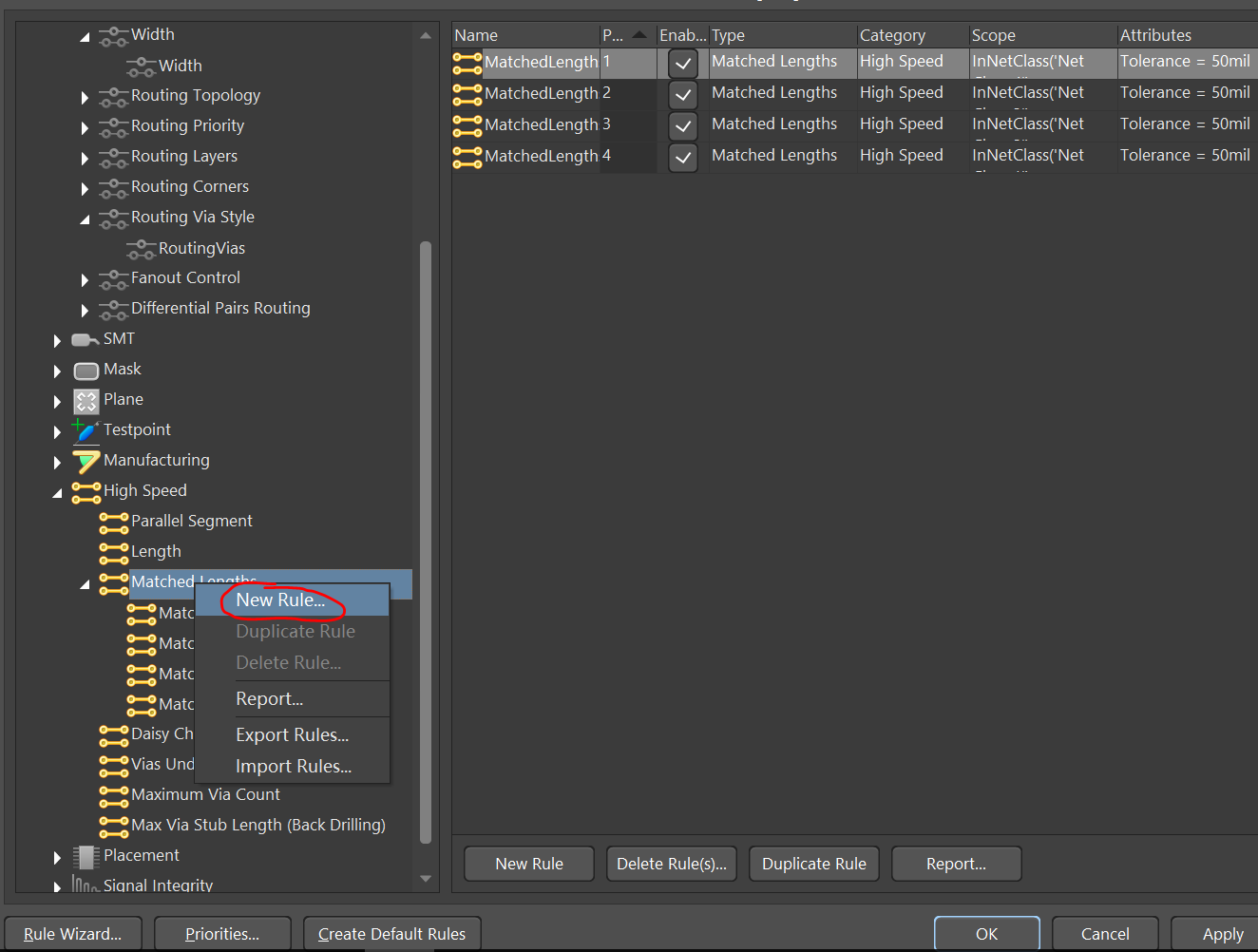This screenshot has width=1258, height=952.
Task: Click the Fanout Control icon
Action: pyautogui.click(x=113, y=279)
